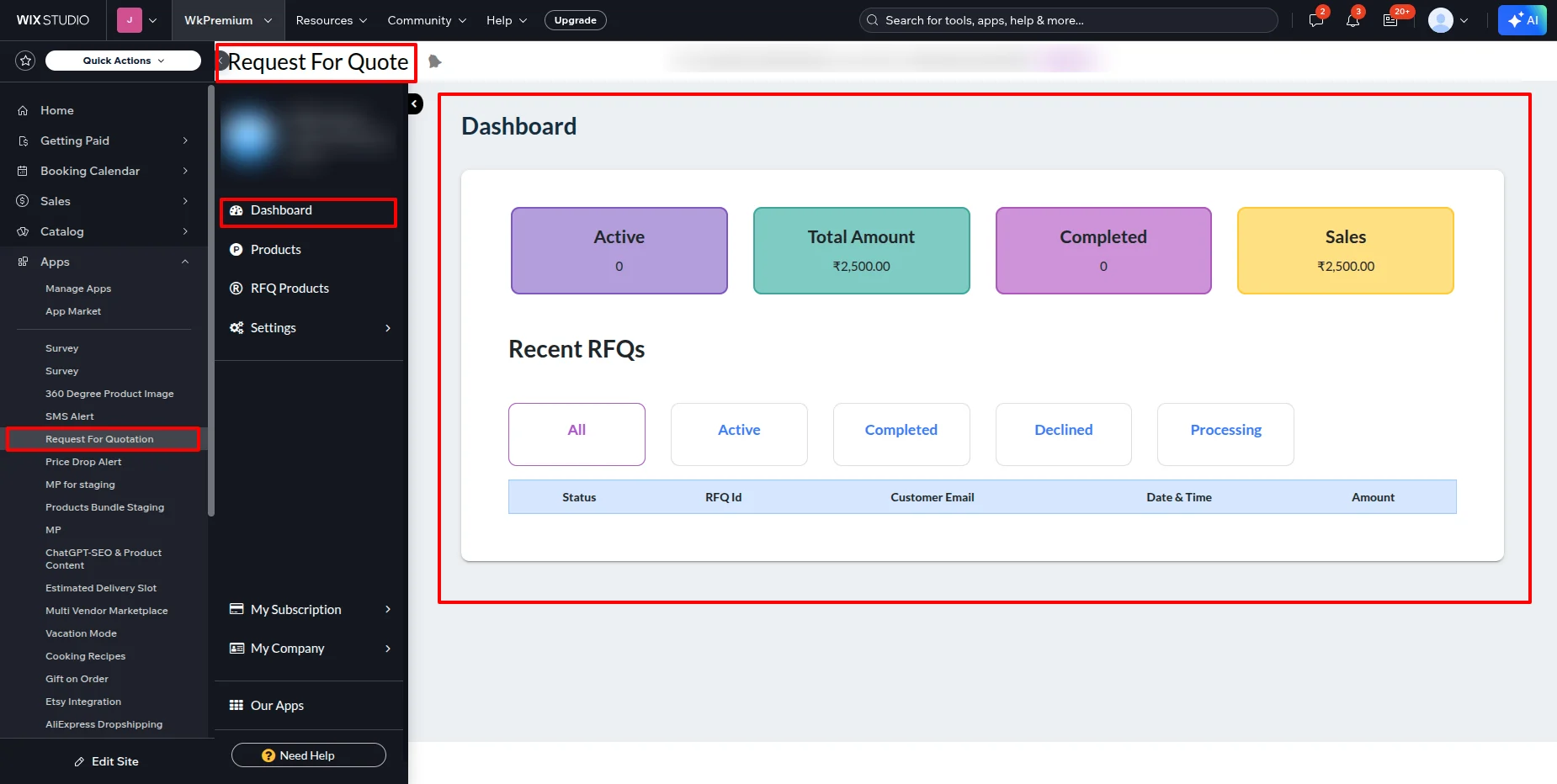Click the Home icon in the sidebar
The image size is (1557, 784).
[23, 110]
